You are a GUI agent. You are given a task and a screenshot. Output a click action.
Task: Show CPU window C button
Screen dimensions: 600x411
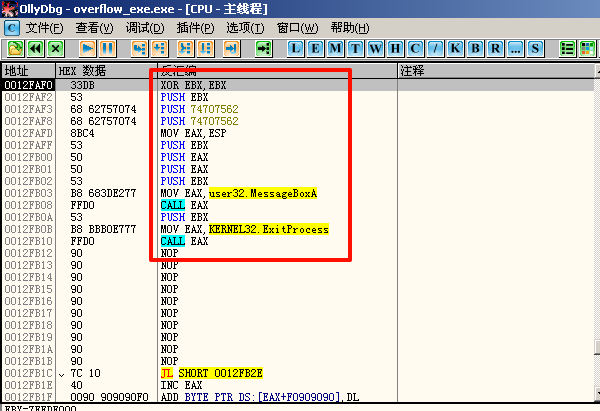point(415,49)
